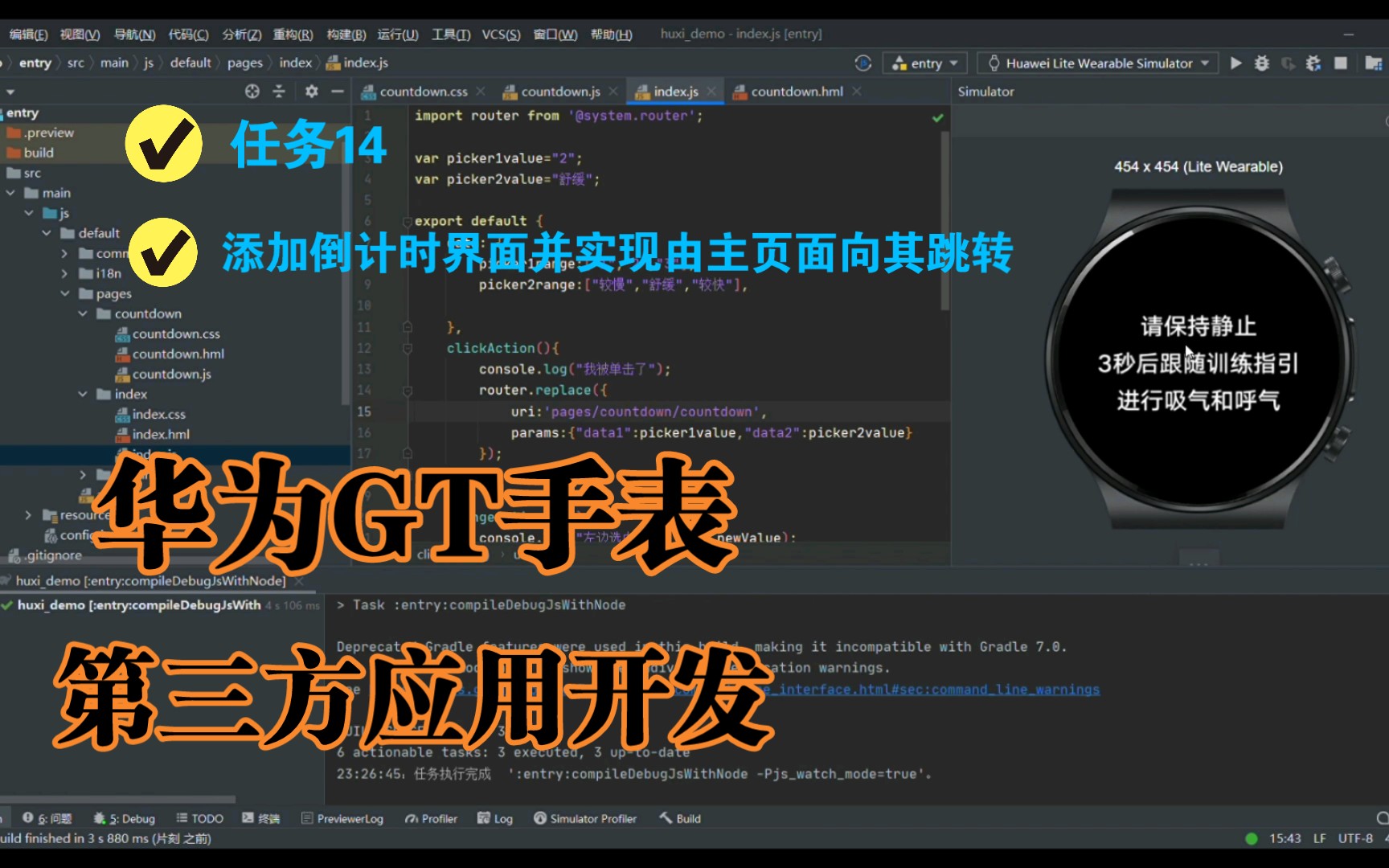The height and width of the screenshot is (868, 1389).
Task: Open the Build tool window
Action: (x=680, y=818)
